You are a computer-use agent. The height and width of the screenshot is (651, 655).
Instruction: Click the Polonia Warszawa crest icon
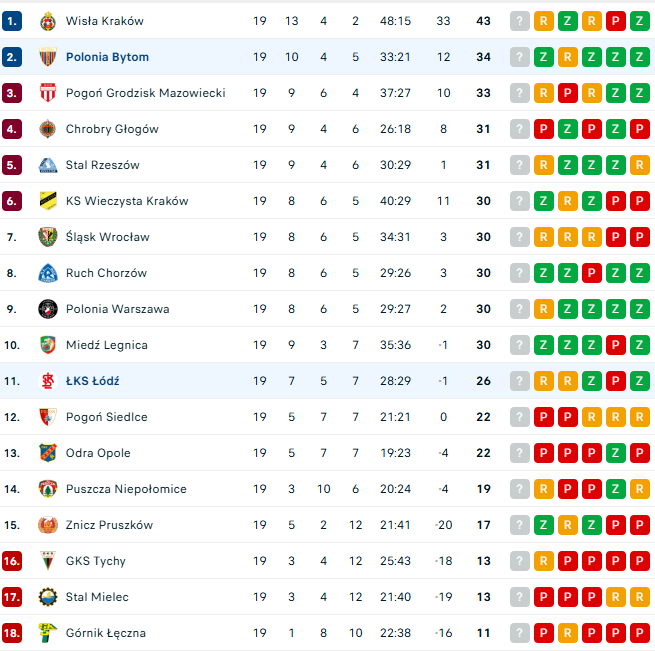click(47, 309)
